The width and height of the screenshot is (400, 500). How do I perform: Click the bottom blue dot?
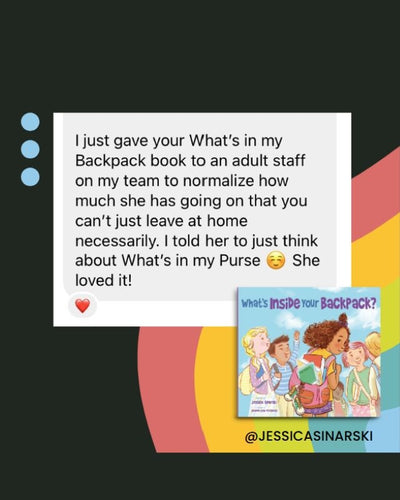pyautogui.click(x=30, y=176)
